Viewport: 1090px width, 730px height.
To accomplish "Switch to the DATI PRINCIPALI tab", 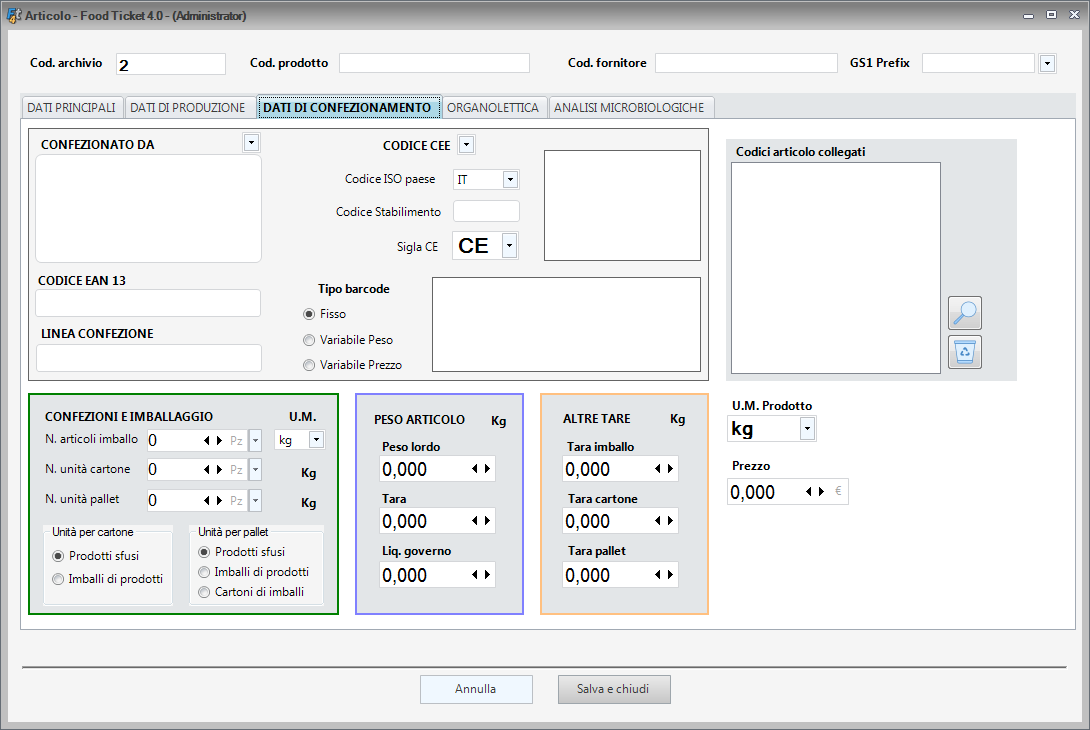I will pos(72,107).
